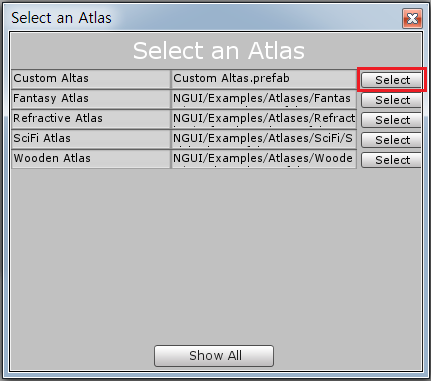The height and width of the screenshot is (381, 431).
Task: Click the Wooden Atlas name cell
Action: point(91,159)
